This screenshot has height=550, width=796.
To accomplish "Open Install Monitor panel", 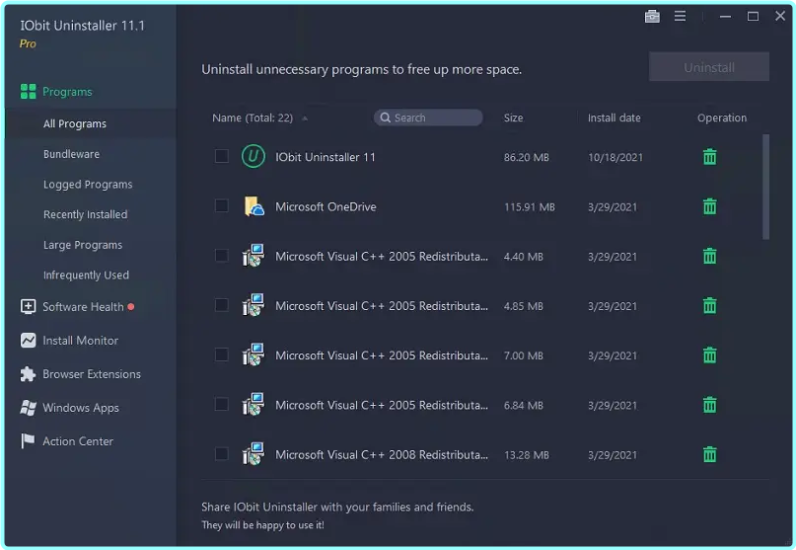I will pos(80,341).
